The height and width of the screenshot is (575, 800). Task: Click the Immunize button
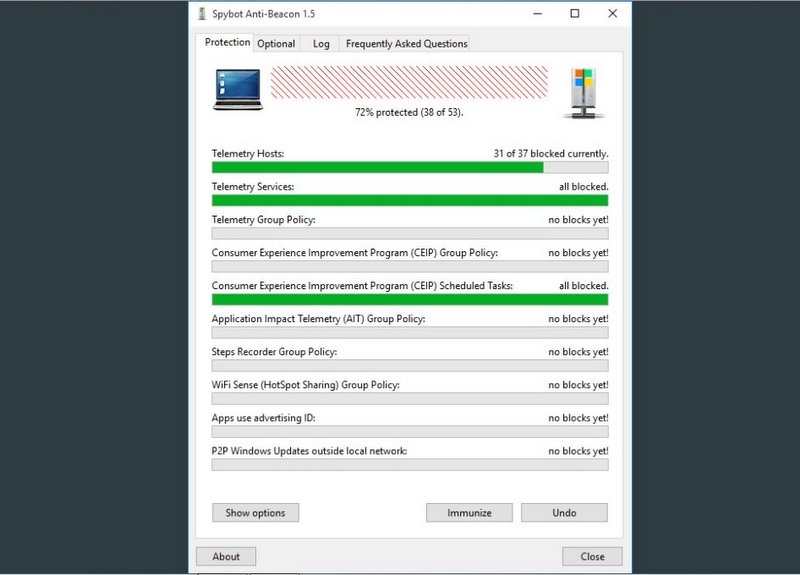click(x=469, y=513)
